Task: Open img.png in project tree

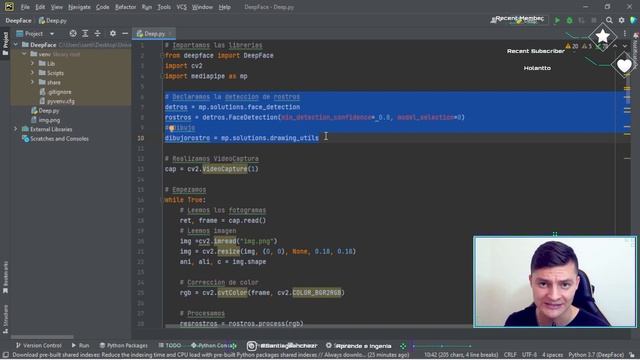Action: coord(46,120)
